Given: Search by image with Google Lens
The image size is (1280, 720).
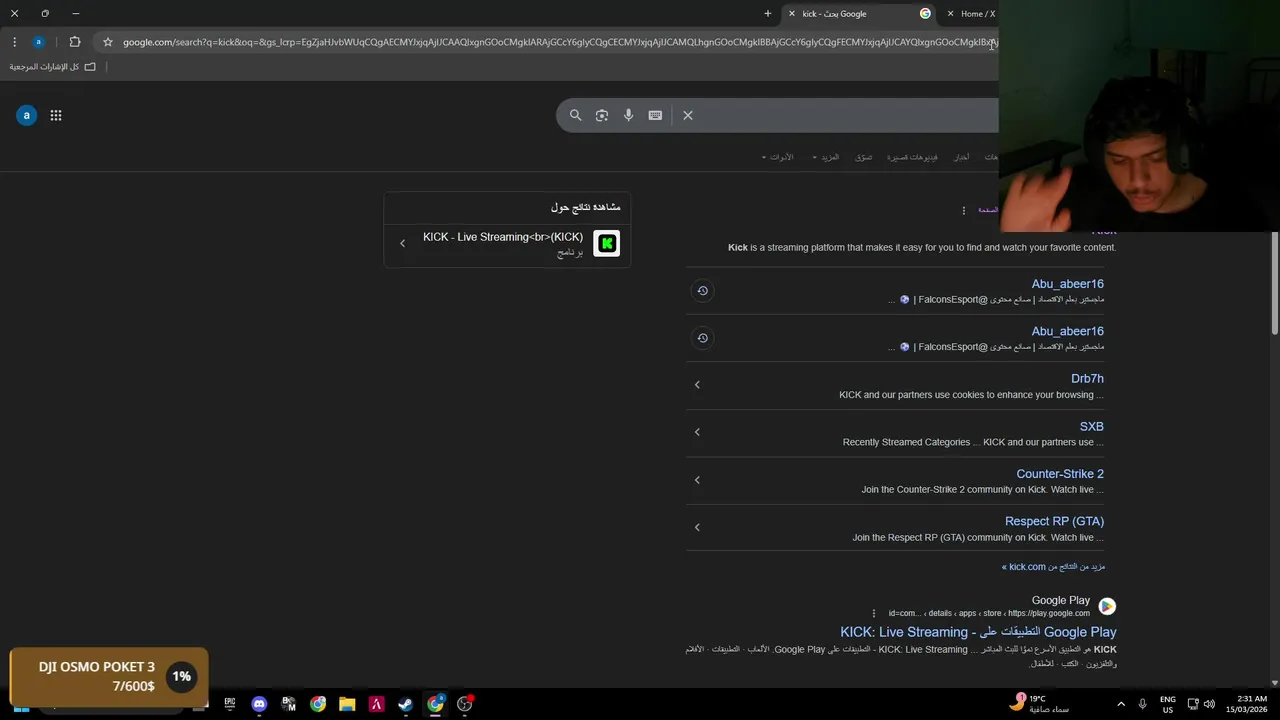Looking at the screenshot, I should (x=602, y=115).
